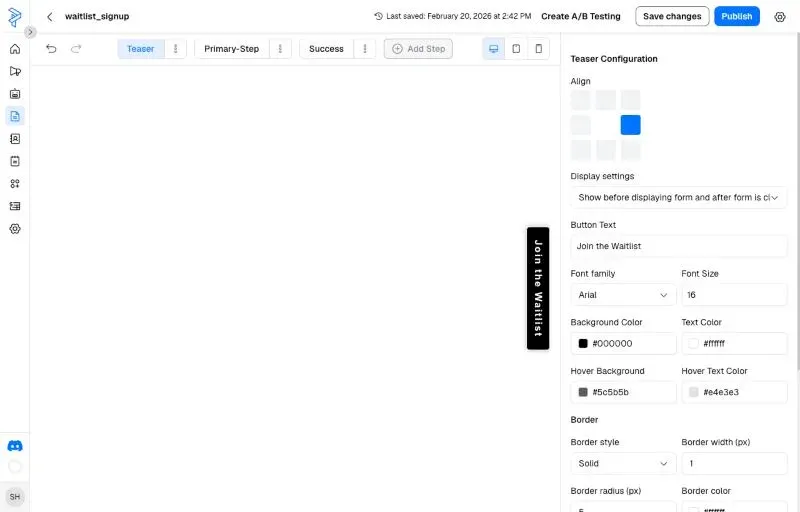Click the Font Size field
Viewport: 800px width, 512px height.
coord(734,295)
